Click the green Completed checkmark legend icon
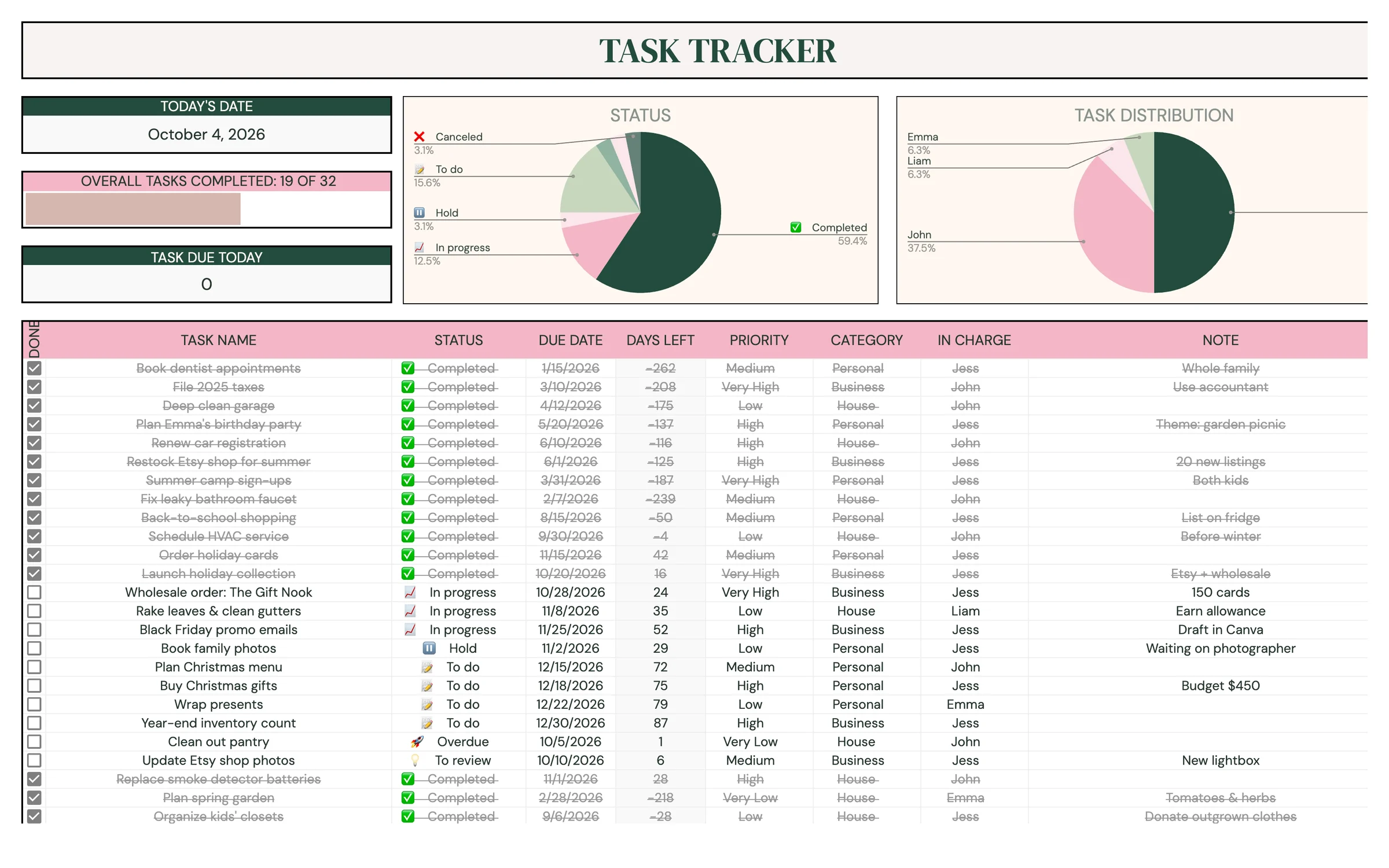This screenshot has width=1389, height=868. [x=796, y=227]
